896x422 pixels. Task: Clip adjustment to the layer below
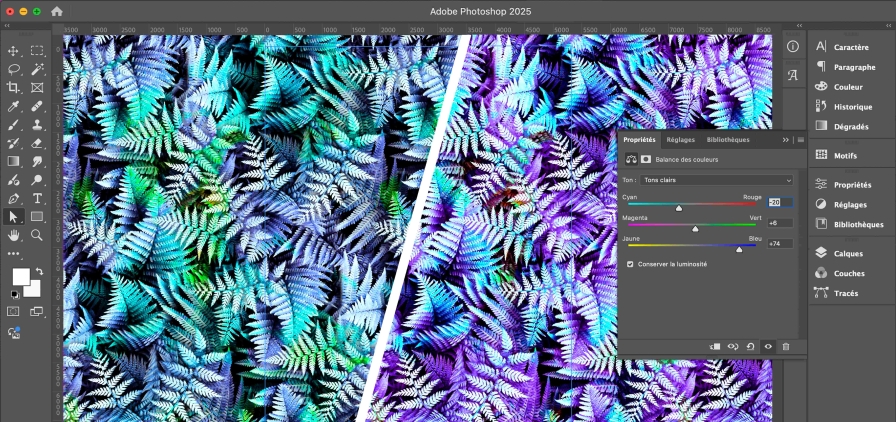point(715,347)
